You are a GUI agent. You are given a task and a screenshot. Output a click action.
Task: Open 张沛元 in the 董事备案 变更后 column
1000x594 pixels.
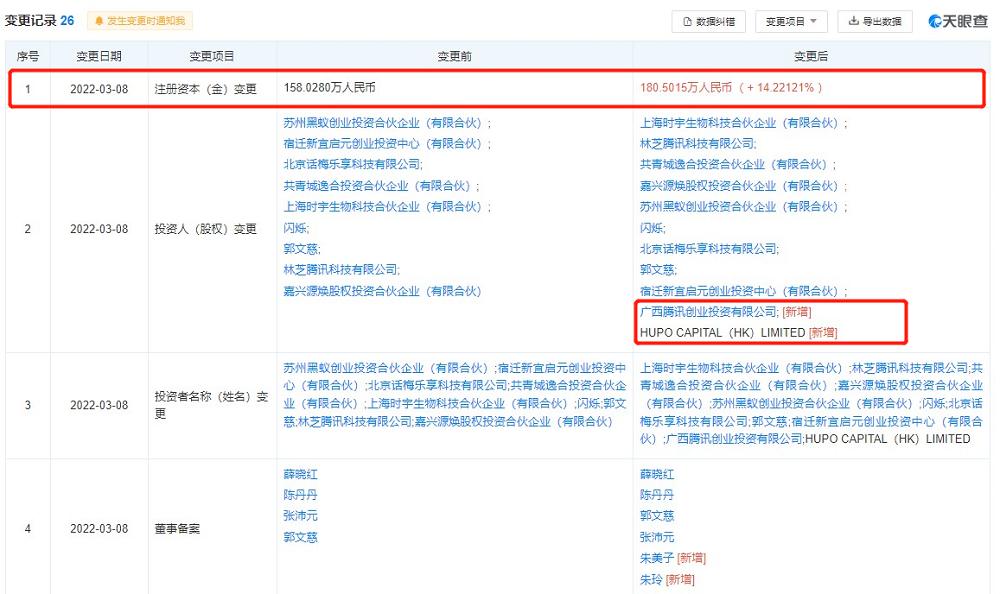[x=657, y=537]
